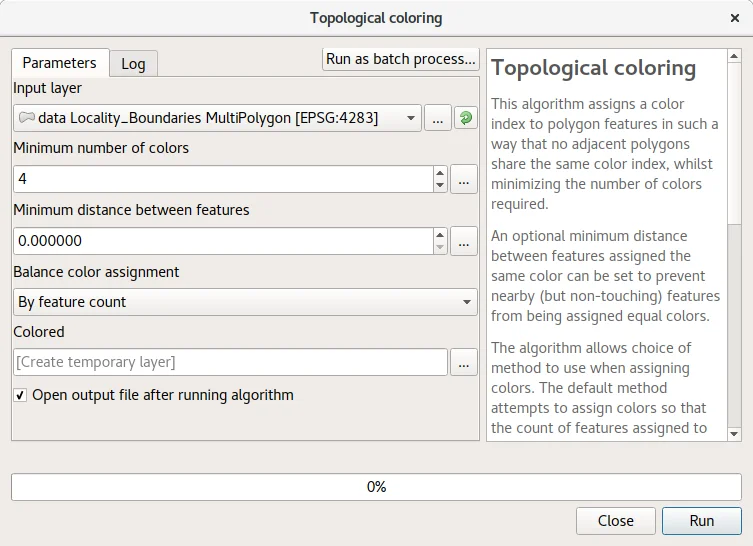The width and height of the screenshot is (753, 546).
Task: Click the Close button
Action: click(x=615, y=520)
